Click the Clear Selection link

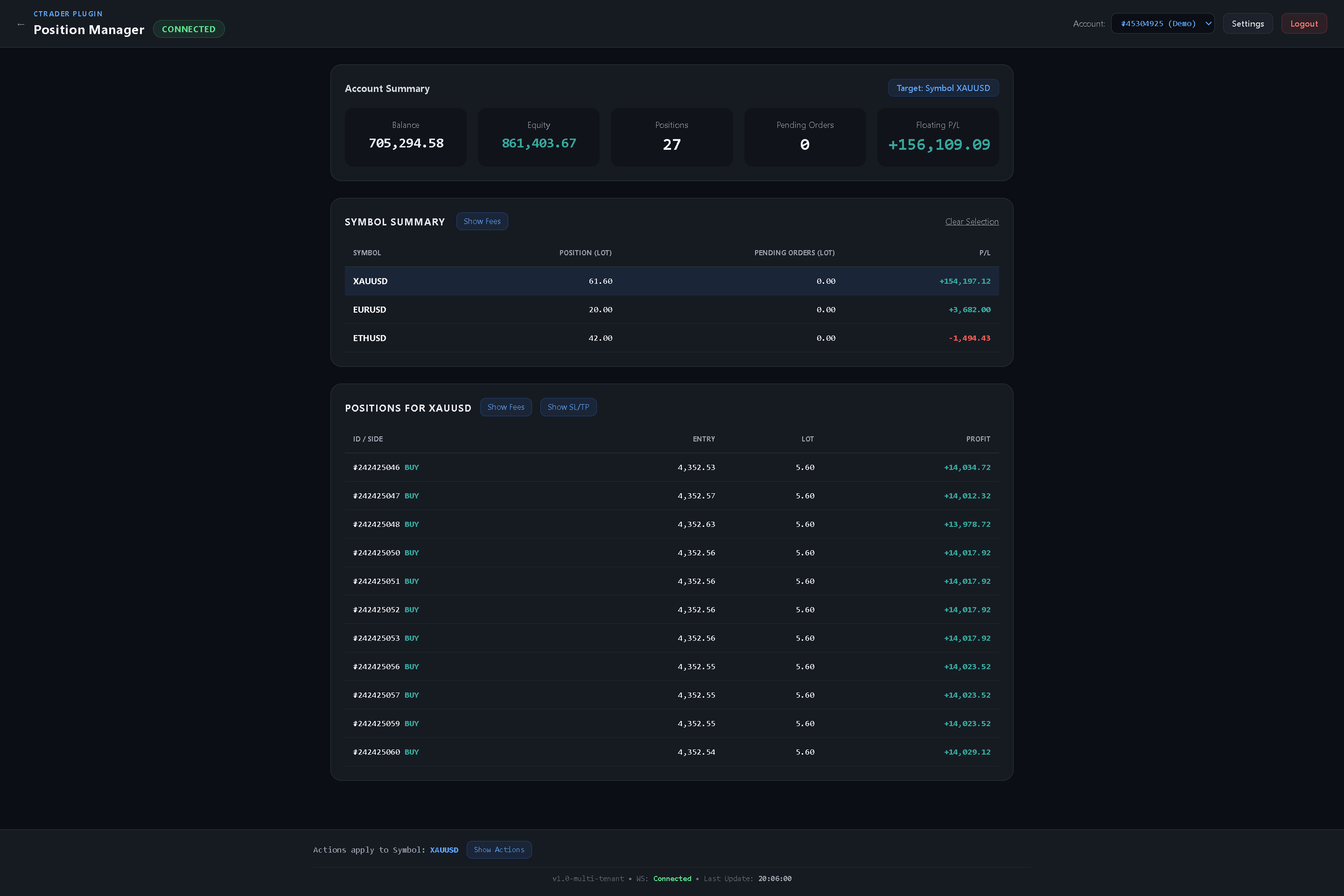pyautogui.click(x=972, y=222)
